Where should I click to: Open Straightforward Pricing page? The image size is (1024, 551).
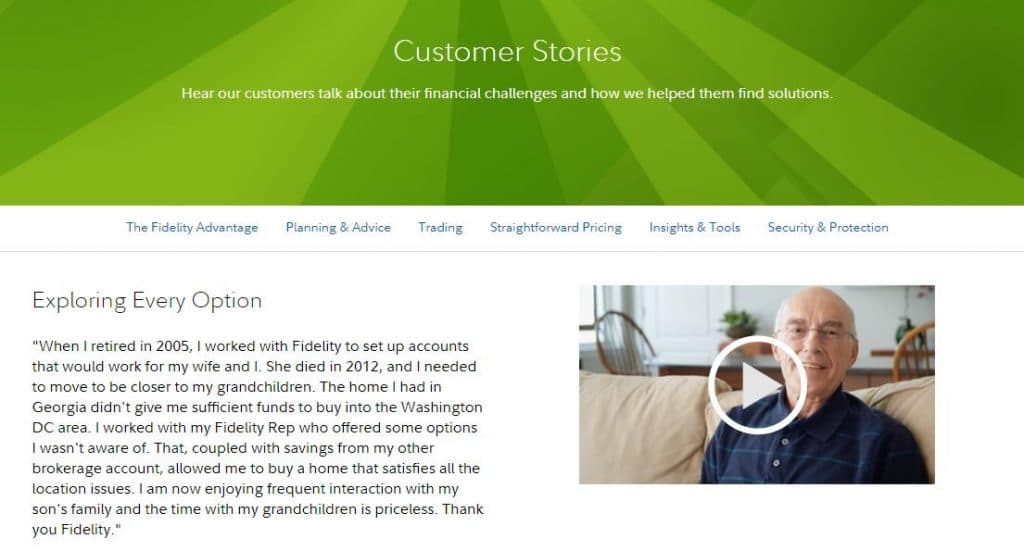click(556, 227)
